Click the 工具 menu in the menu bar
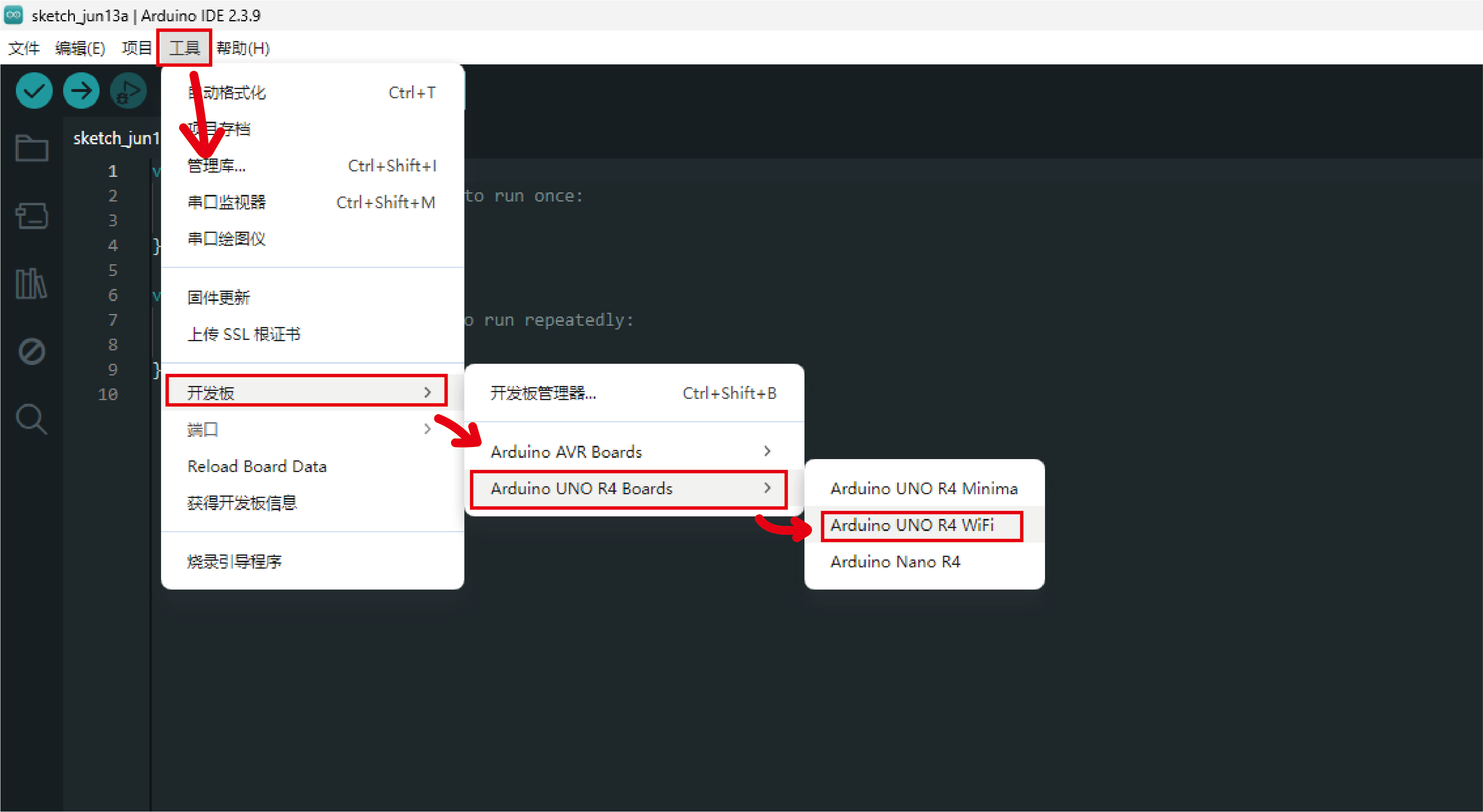 (184, 49)
